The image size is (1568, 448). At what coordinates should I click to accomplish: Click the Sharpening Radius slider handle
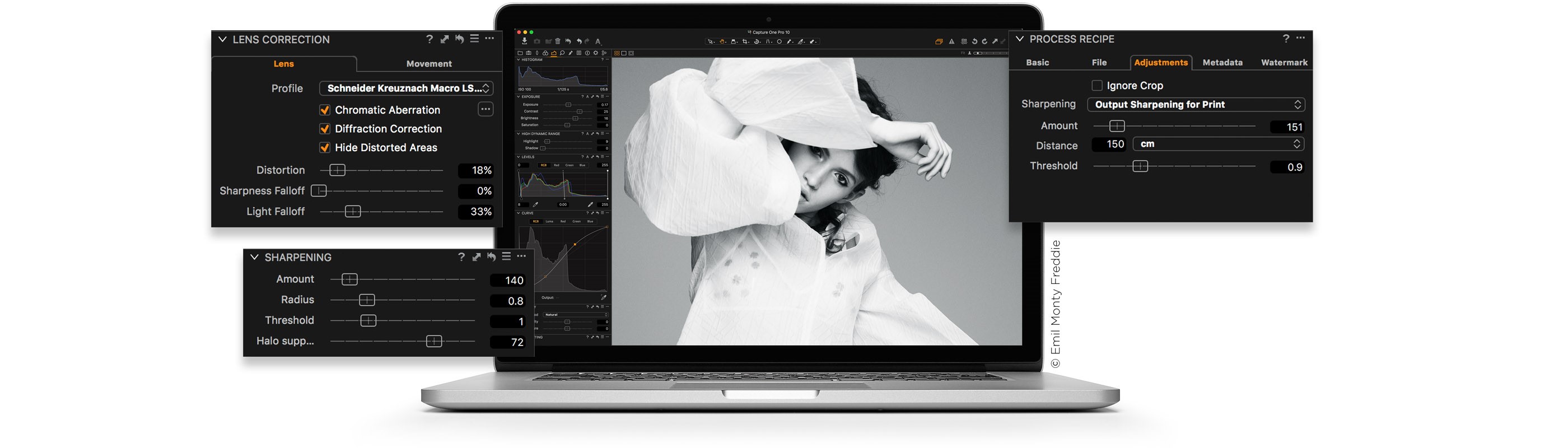coord(366,300)
